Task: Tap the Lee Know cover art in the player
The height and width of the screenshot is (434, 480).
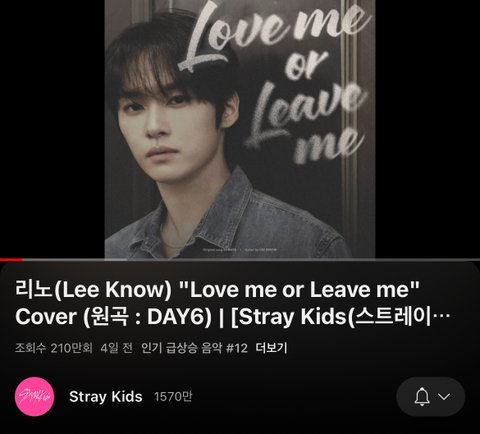Action: [x=240, y=129]
